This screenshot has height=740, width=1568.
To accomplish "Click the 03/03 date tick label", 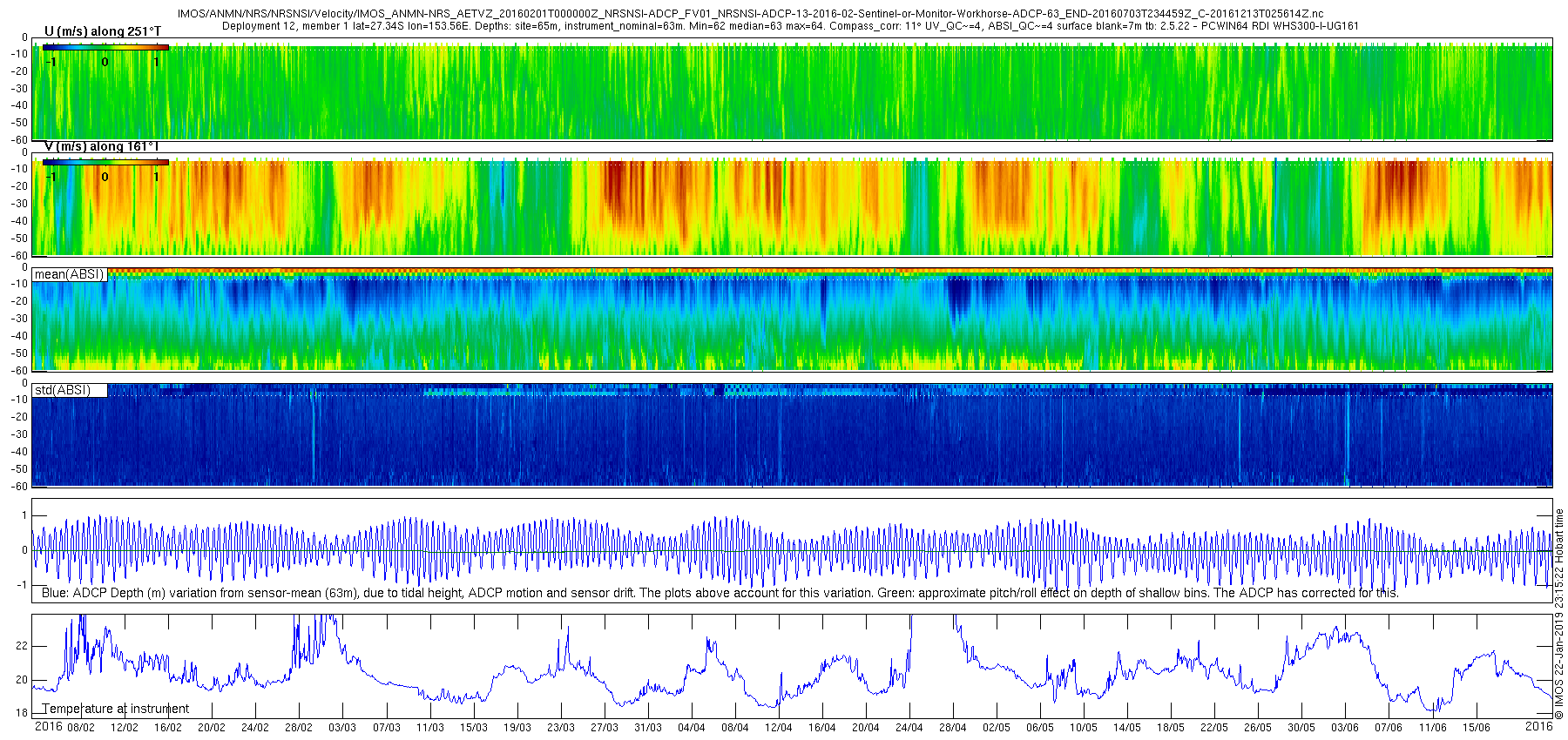I will (341, 728).
